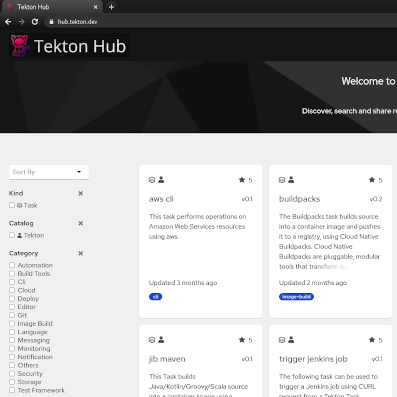
Task: Enable the Monitoring category checkbox
Action: tap(12, 348)
